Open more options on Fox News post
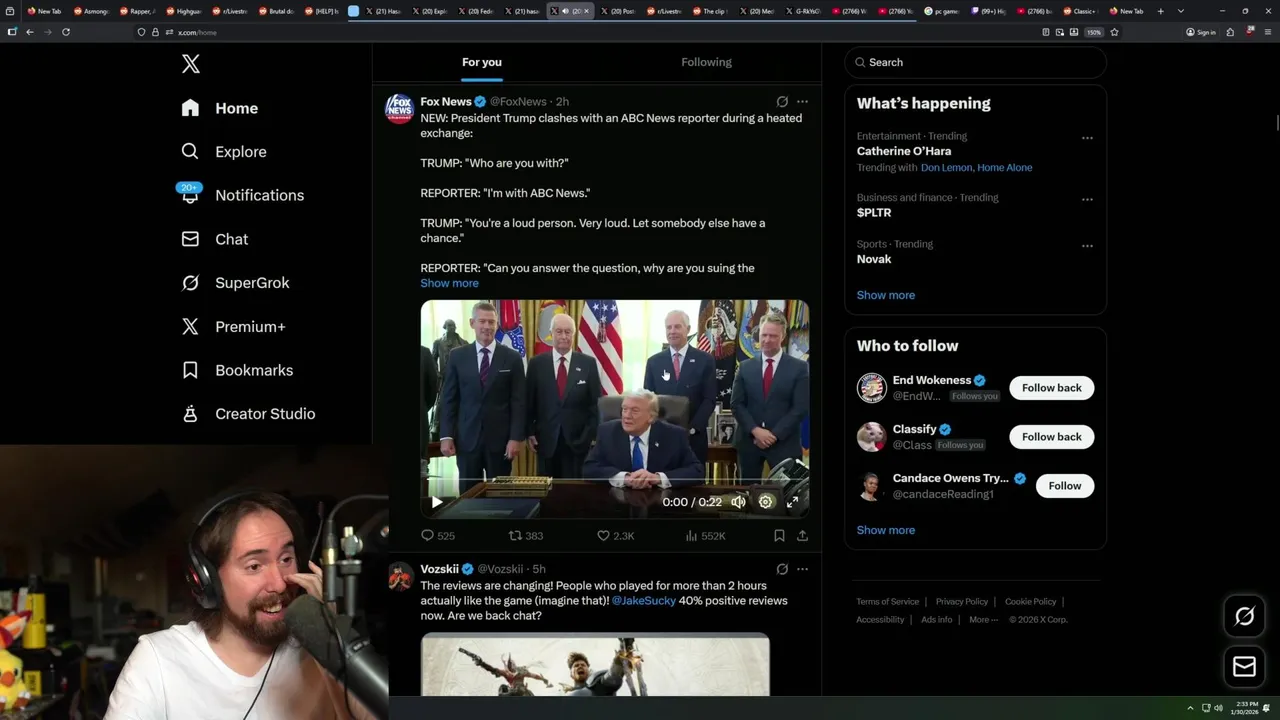Image resolution: width=1280 pixels, height=720 pixels. point(802,102)
